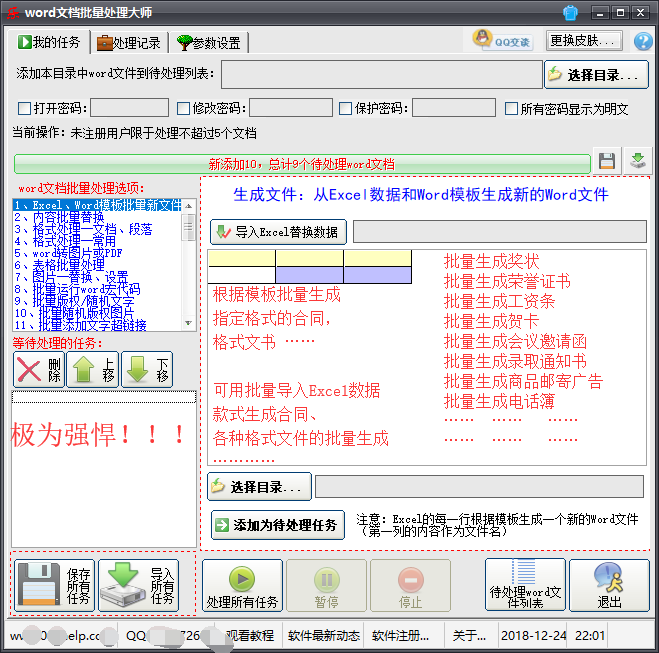This screenshot has width=659, height=653.
Task: Select option 1 Excel、Word模板批量新文件
Action: coord(97,205)
